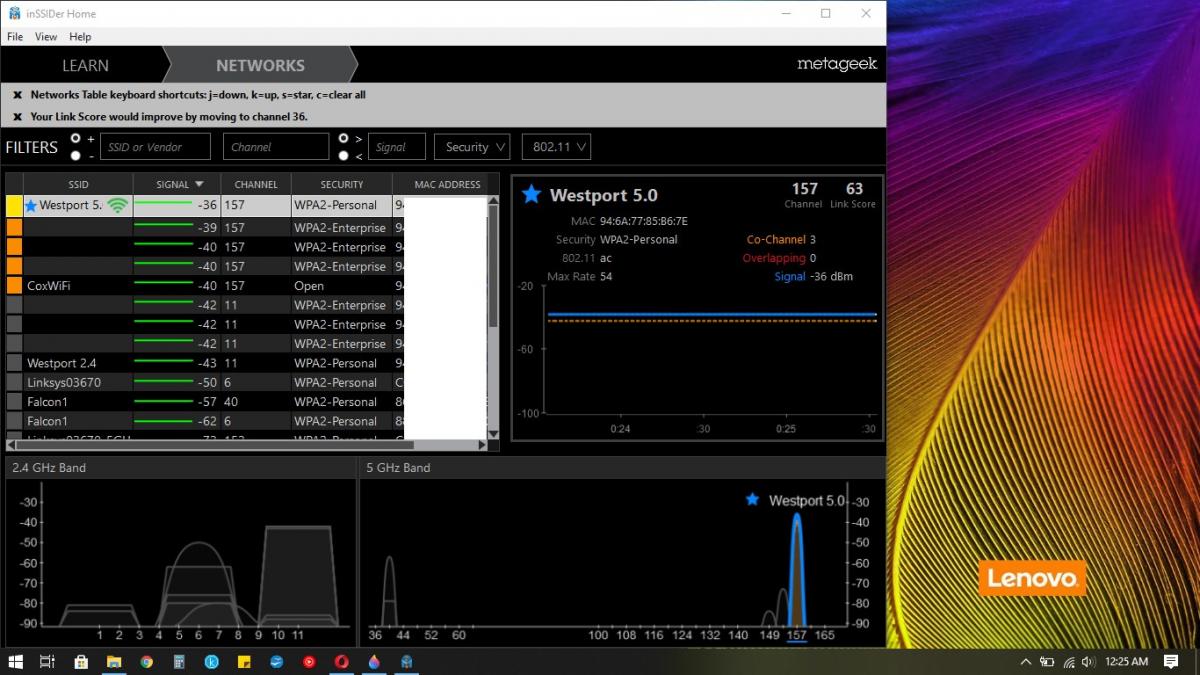Screen dimensions: 1200x675
Task: Switch to the NETWORKS tab
Action: pos(260,65)
